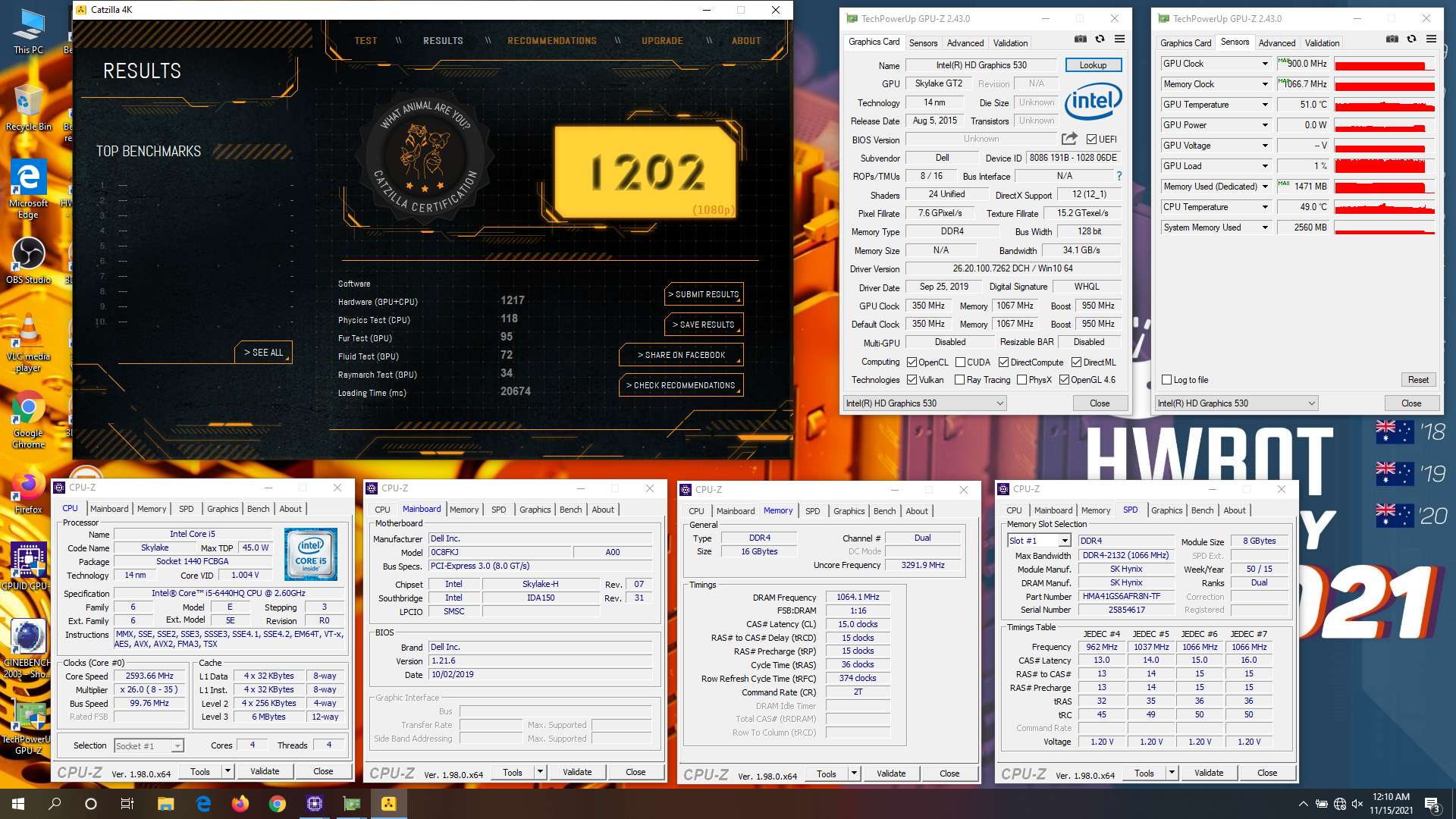Open Tools dropdown arrow in CPU-Z CPU window
This screenshot has height=819, width=1456.
(x=227, y=771)
